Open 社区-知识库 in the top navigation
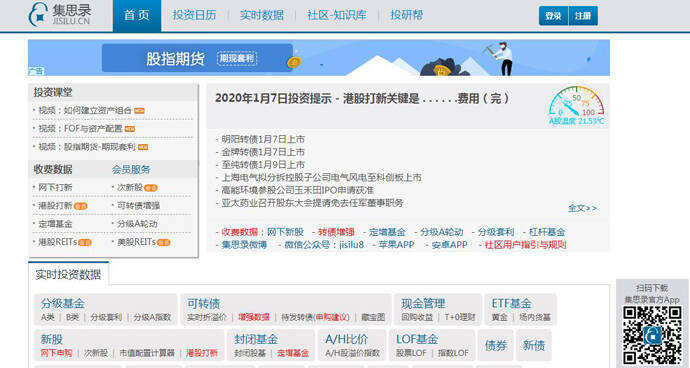 click(337, 15)
